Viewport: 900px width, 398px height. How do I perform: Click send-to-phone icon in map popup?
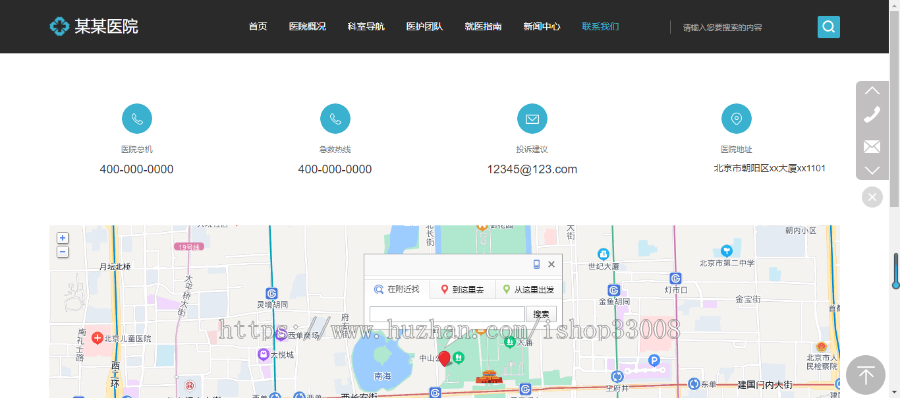537,264
